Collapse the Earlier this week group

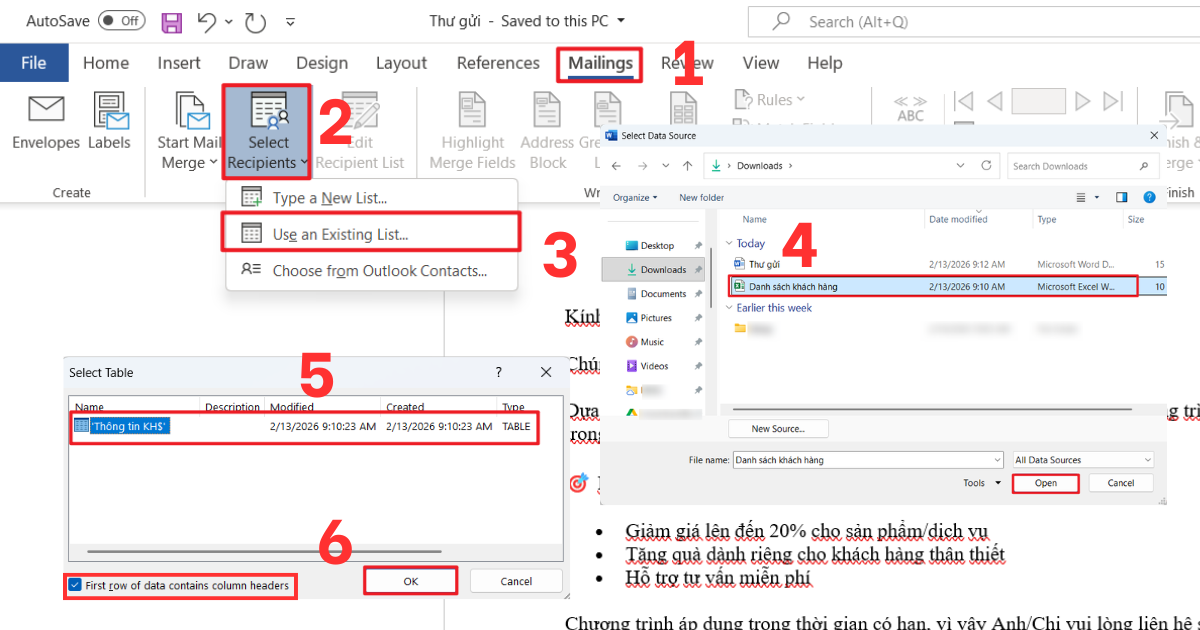coord(728,308)
